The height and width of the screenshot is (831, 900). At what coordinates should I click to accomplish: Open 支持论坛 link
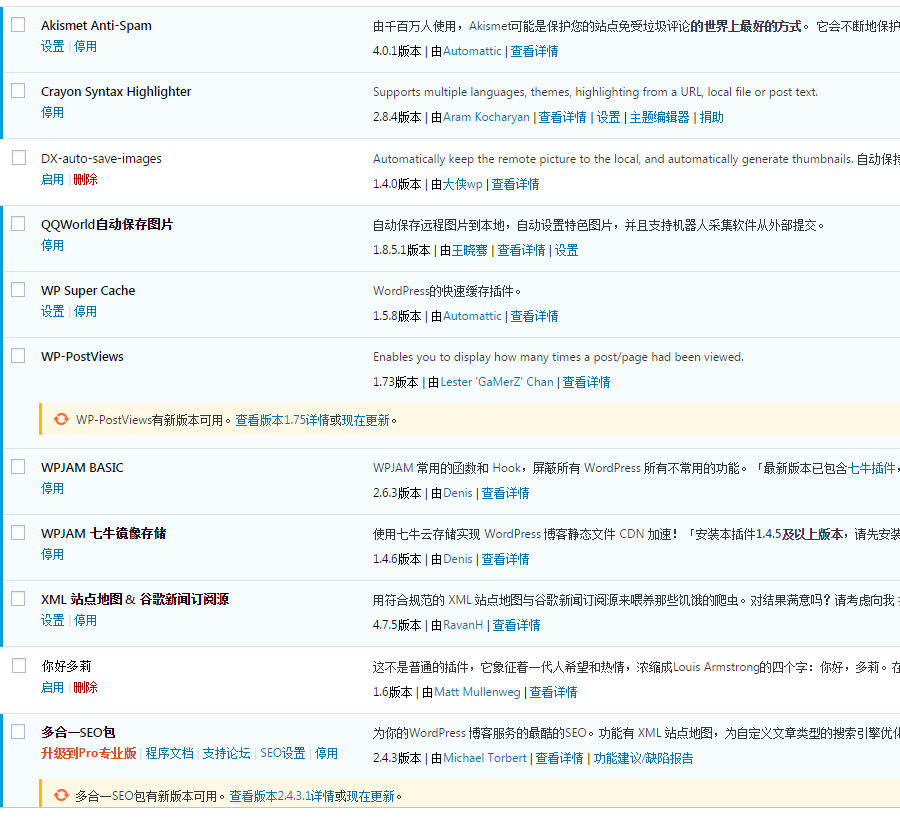coord(226,754)
